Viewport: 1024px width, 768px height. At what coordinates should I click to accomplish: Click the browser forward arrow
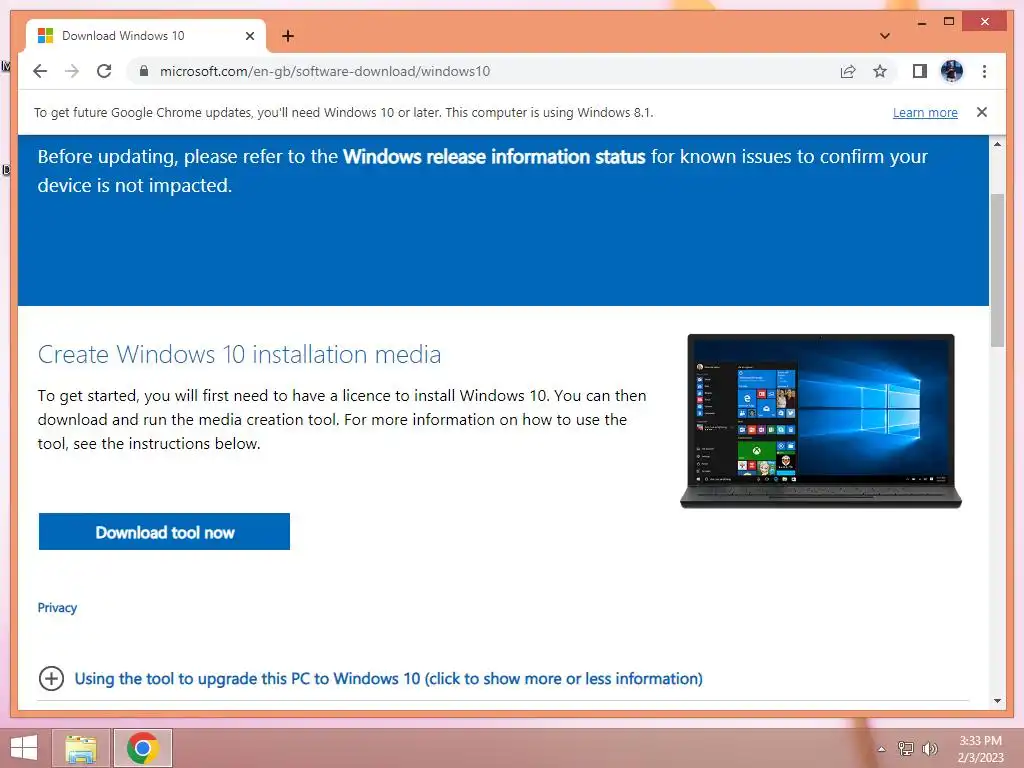click(72, 71)
